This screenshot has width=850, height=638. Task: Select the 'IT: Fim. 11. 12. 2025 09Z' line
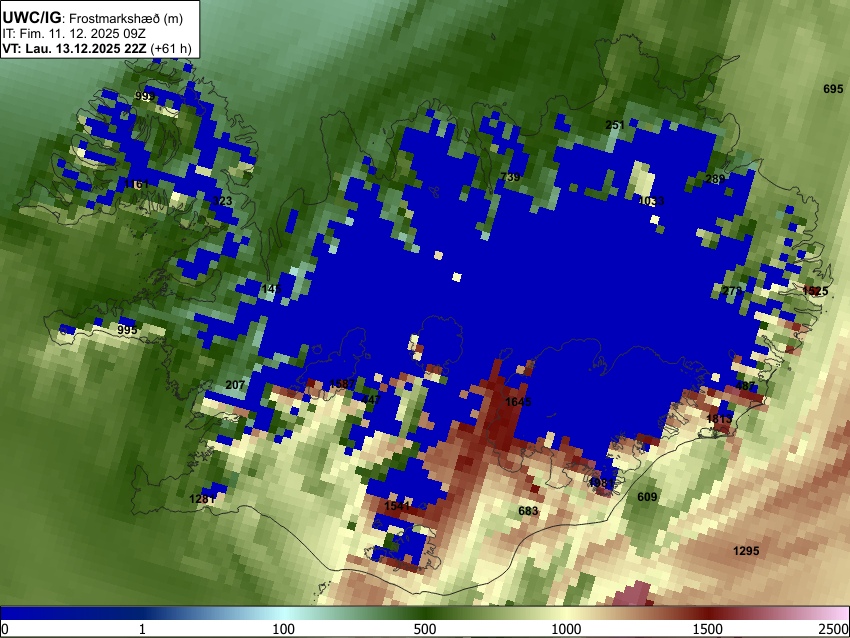[74, 34]
